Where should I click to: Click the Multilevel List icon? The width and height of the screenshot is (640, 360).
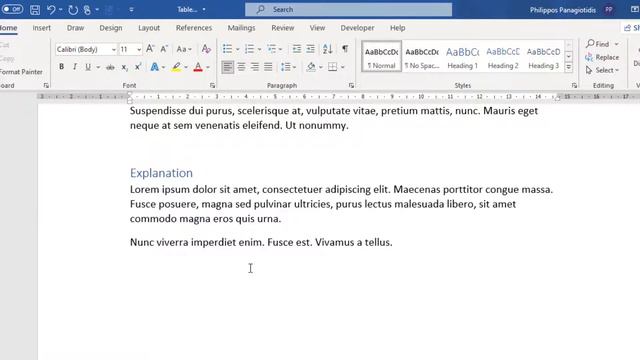(x=272, y=49)
